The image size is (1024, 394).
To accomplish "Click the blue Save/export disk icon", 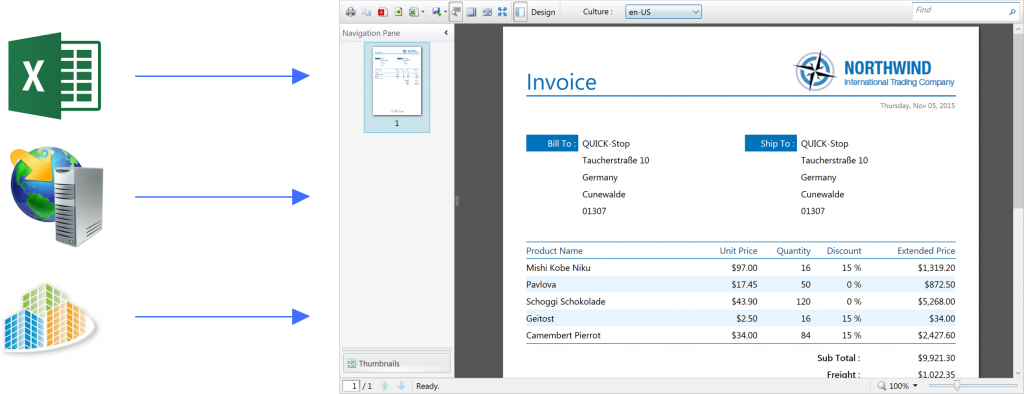I will [436, 12].
